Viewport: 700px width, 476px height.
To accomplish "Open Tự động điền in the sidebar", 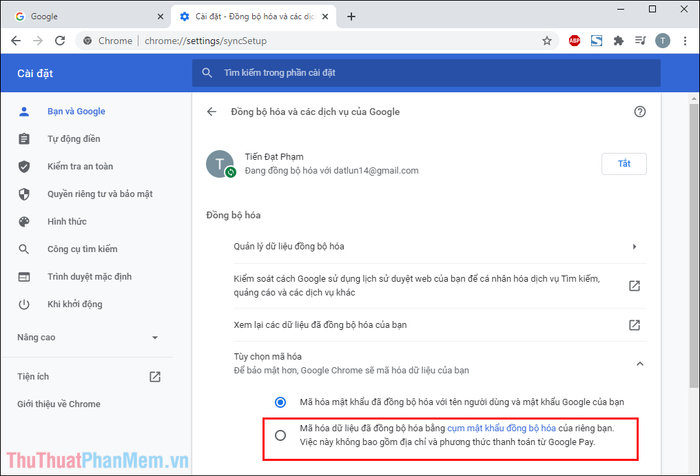I will (74, 139).
